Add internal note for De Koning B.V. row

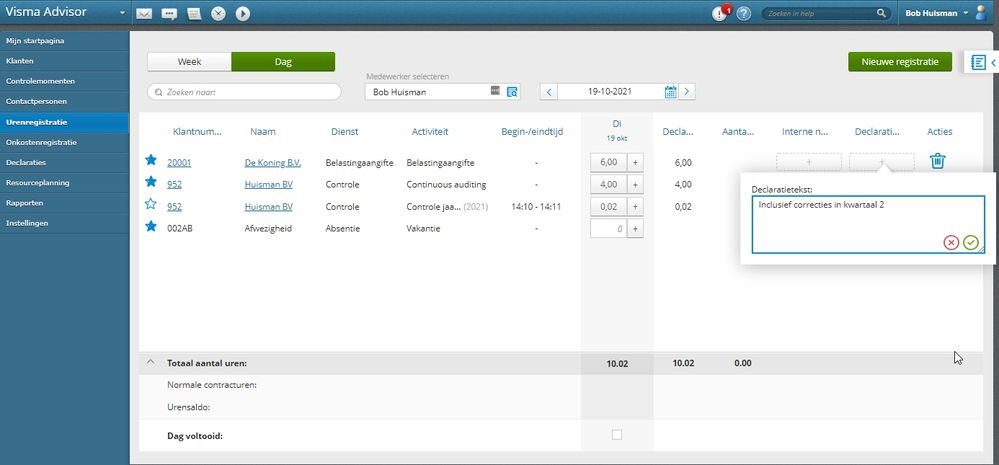coord(809,162)
